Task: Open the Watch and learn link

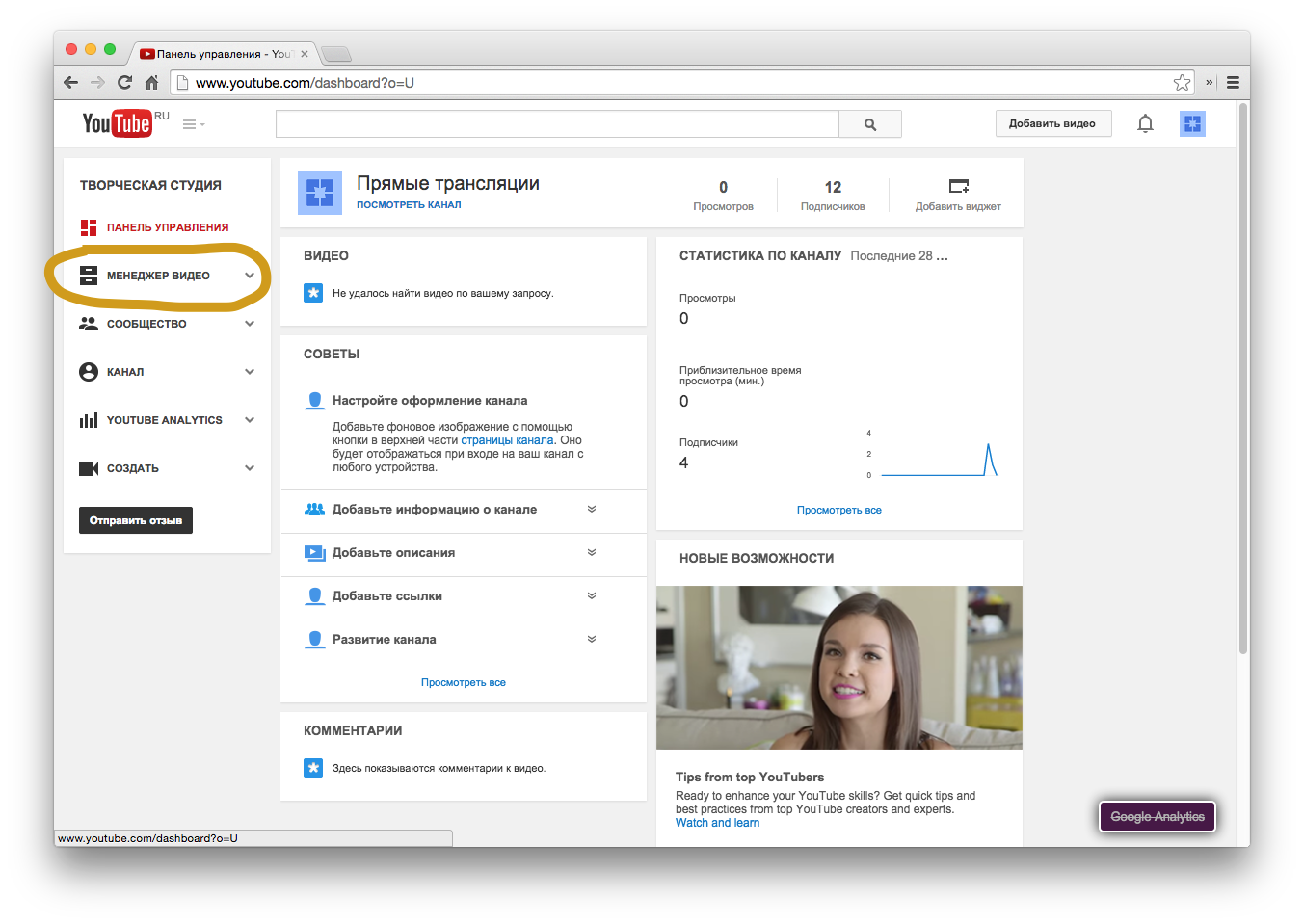Action: pyautogui.click(x=717, y=823)
